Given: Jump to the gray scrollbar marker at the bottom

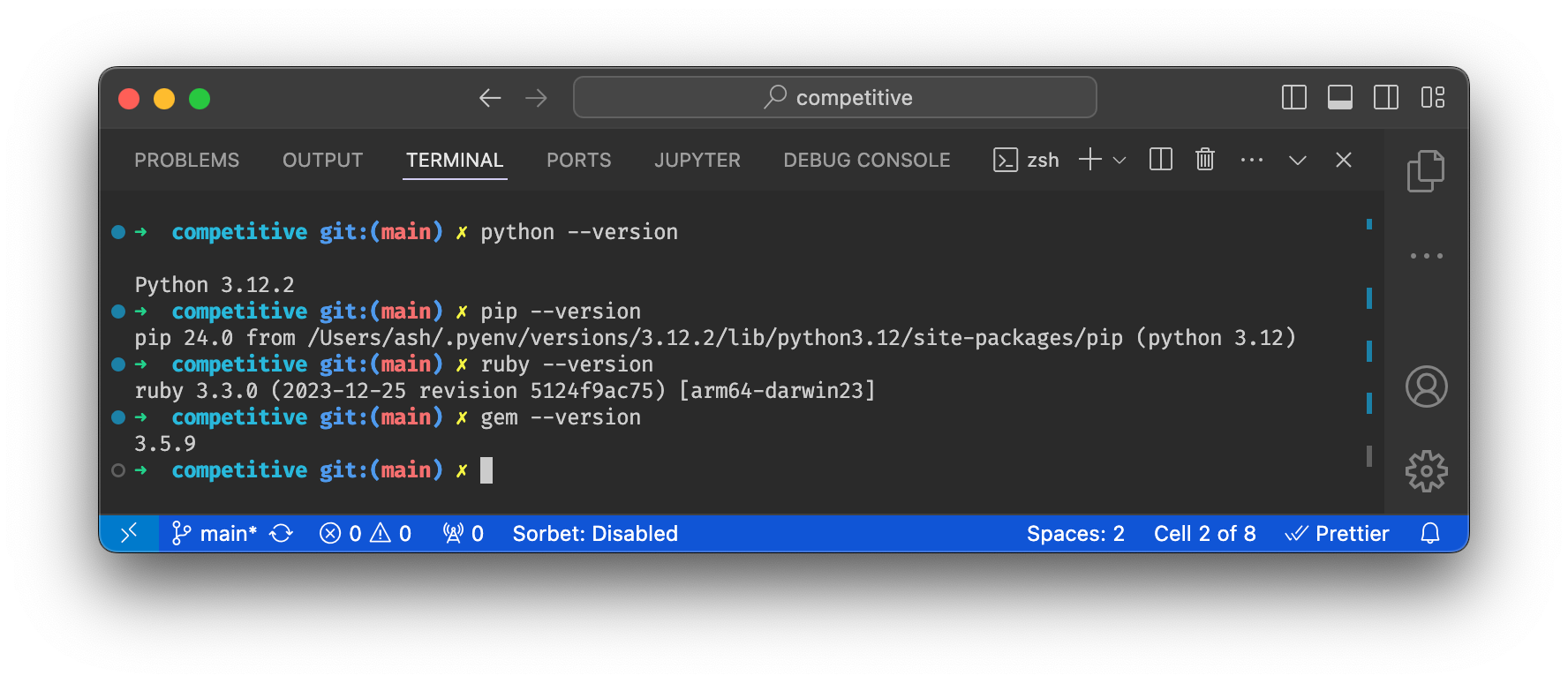Looking at the screenshot, I should coord(1369,456).
